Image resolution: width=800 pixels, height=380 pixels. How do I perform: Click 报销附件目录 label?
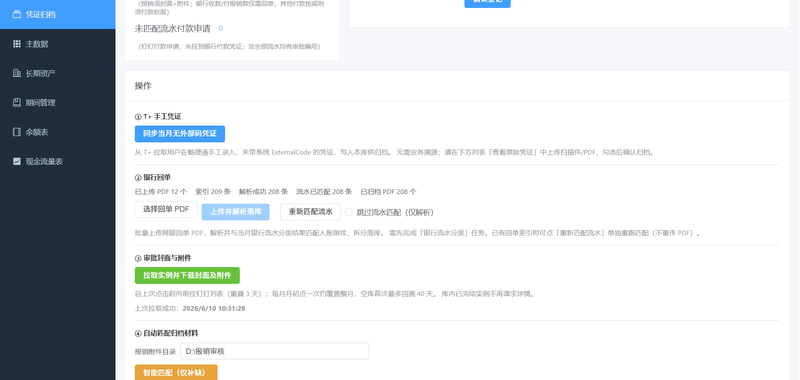155,351
